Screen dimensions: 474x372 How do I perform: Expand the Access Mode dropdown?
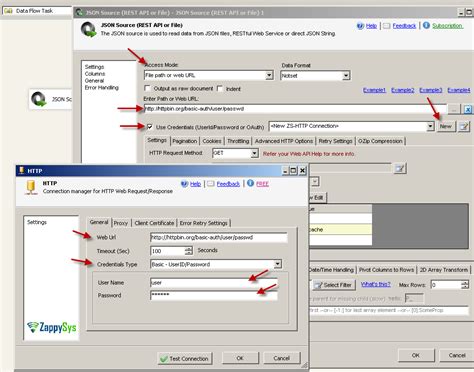click(x=269, y=75)
